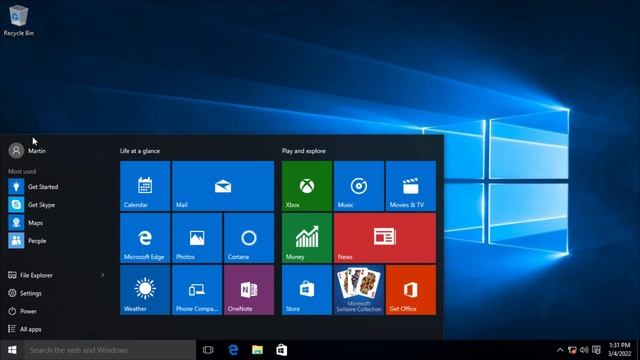The image size is (640, 360).
Task: Open the Store tile
Action: point(307,290)
